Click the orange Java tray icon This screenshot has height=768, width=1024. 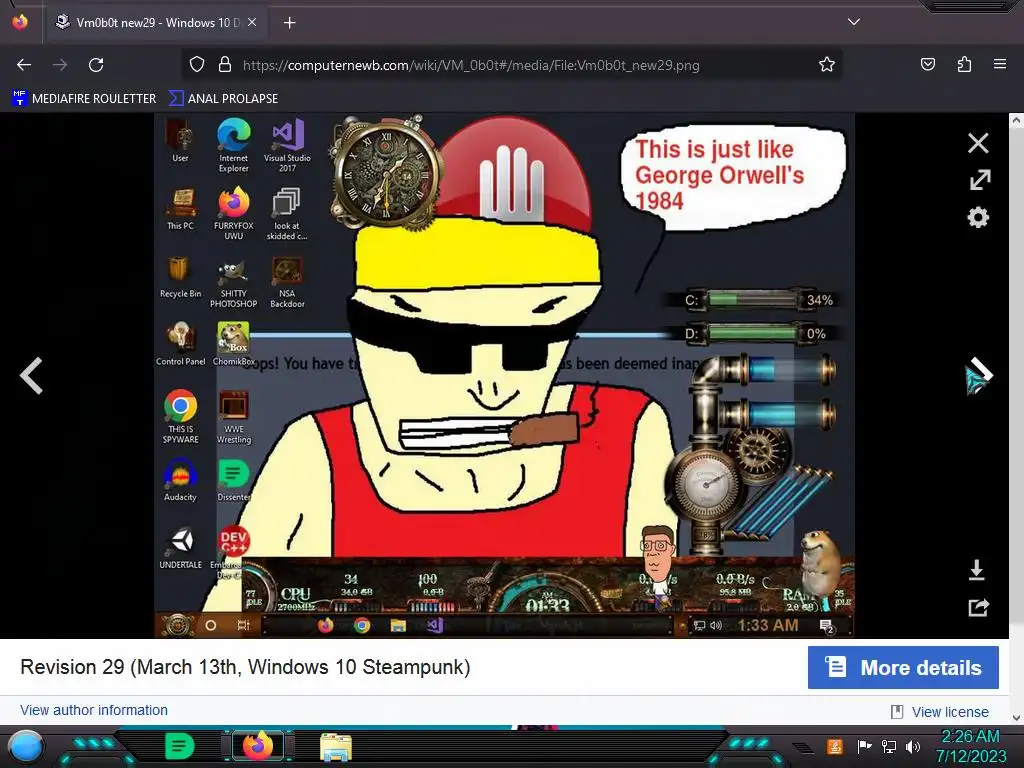[x=835, y=746]
